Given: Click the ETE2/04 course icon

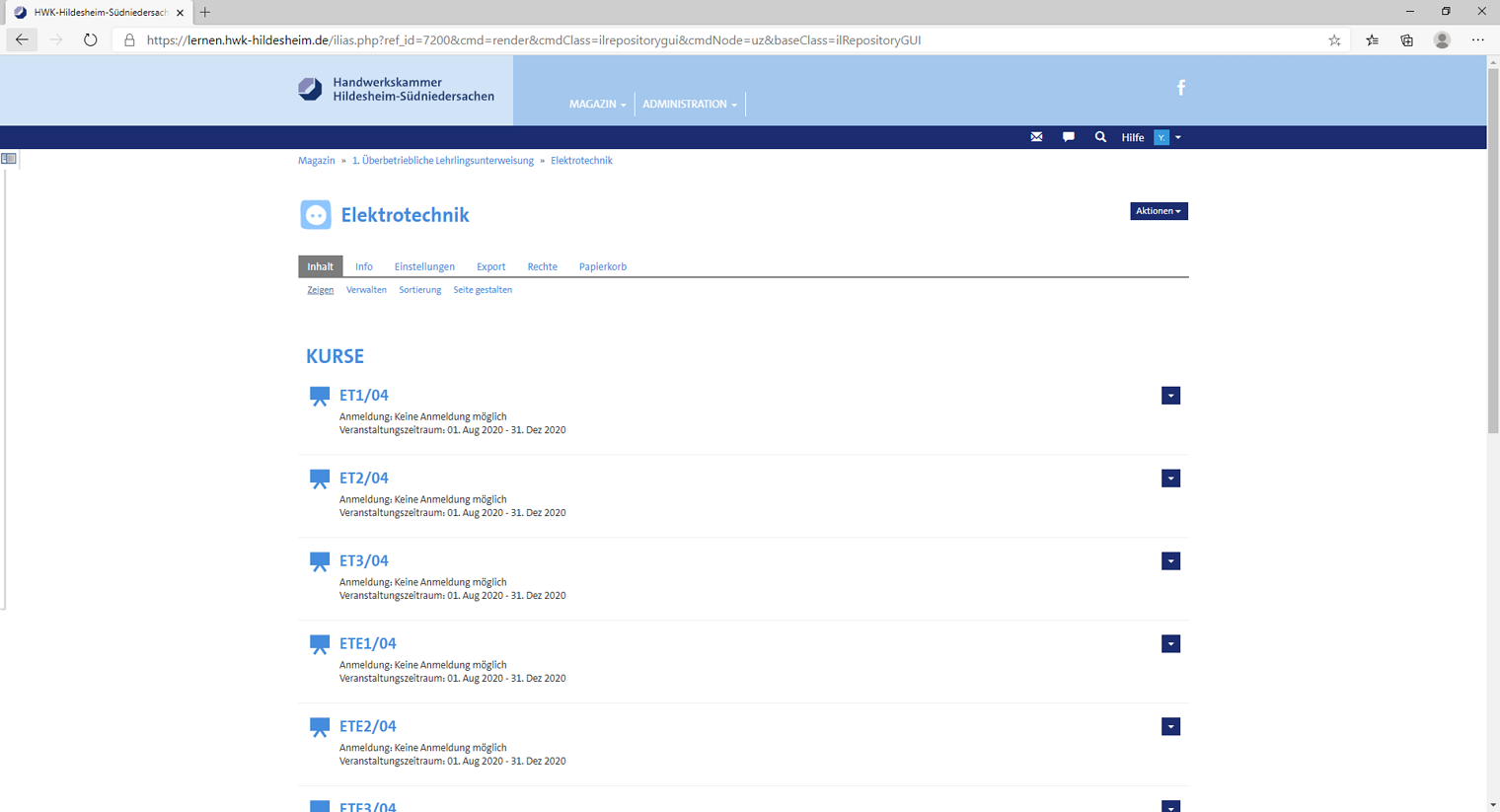Looking at the screenshot, I should (x=320, y=728).
